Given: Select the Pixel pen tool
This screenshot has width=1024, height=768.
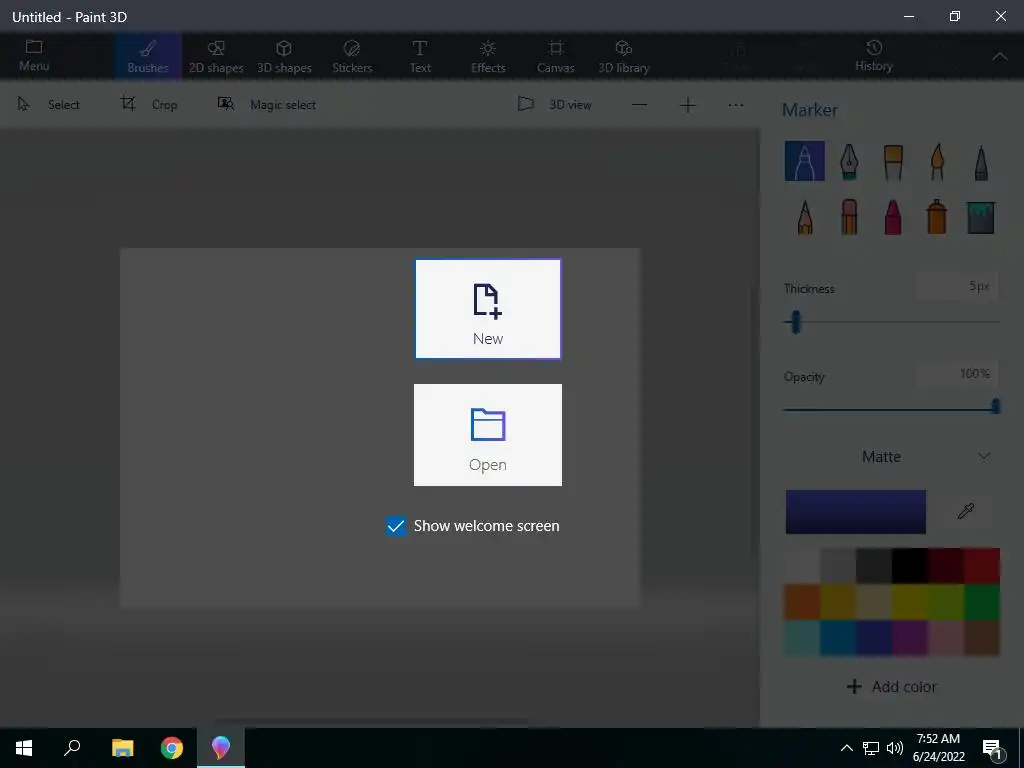Looking at the screenshot, I should [981, 161].
